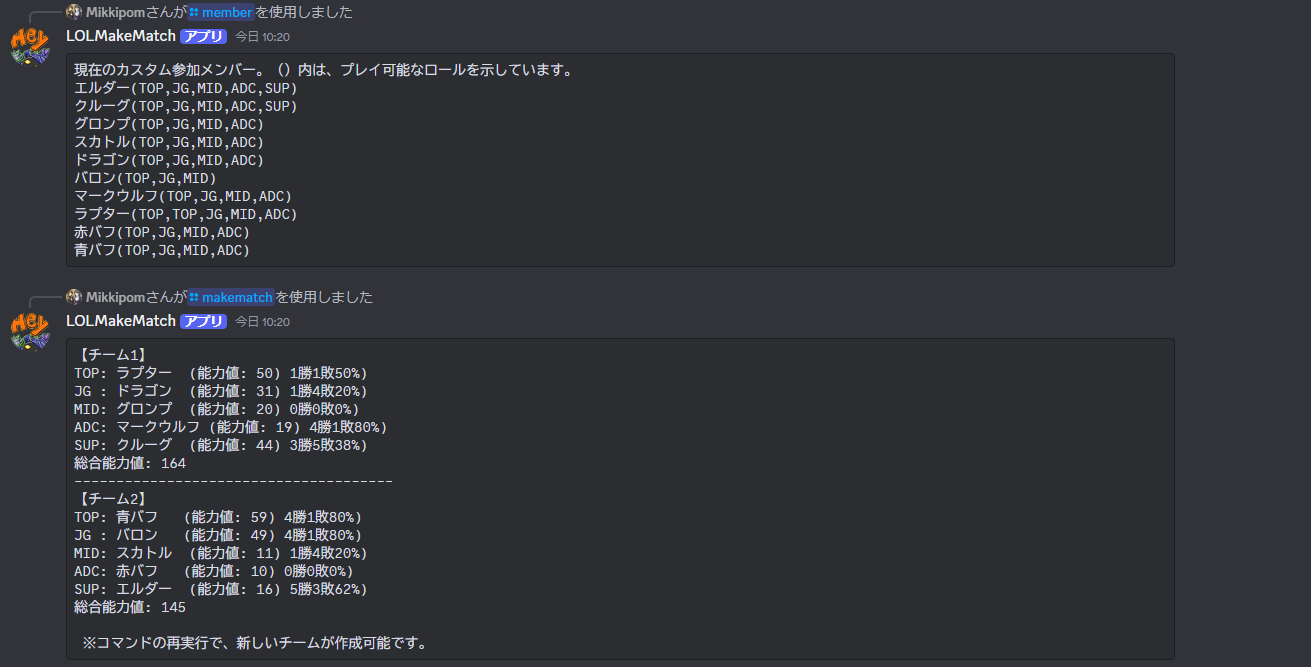The width and height of the screenshot is (1311, 667).
Task: Click the アプリ badge next to the first LOLMakeMatch name
Action: 202,35
